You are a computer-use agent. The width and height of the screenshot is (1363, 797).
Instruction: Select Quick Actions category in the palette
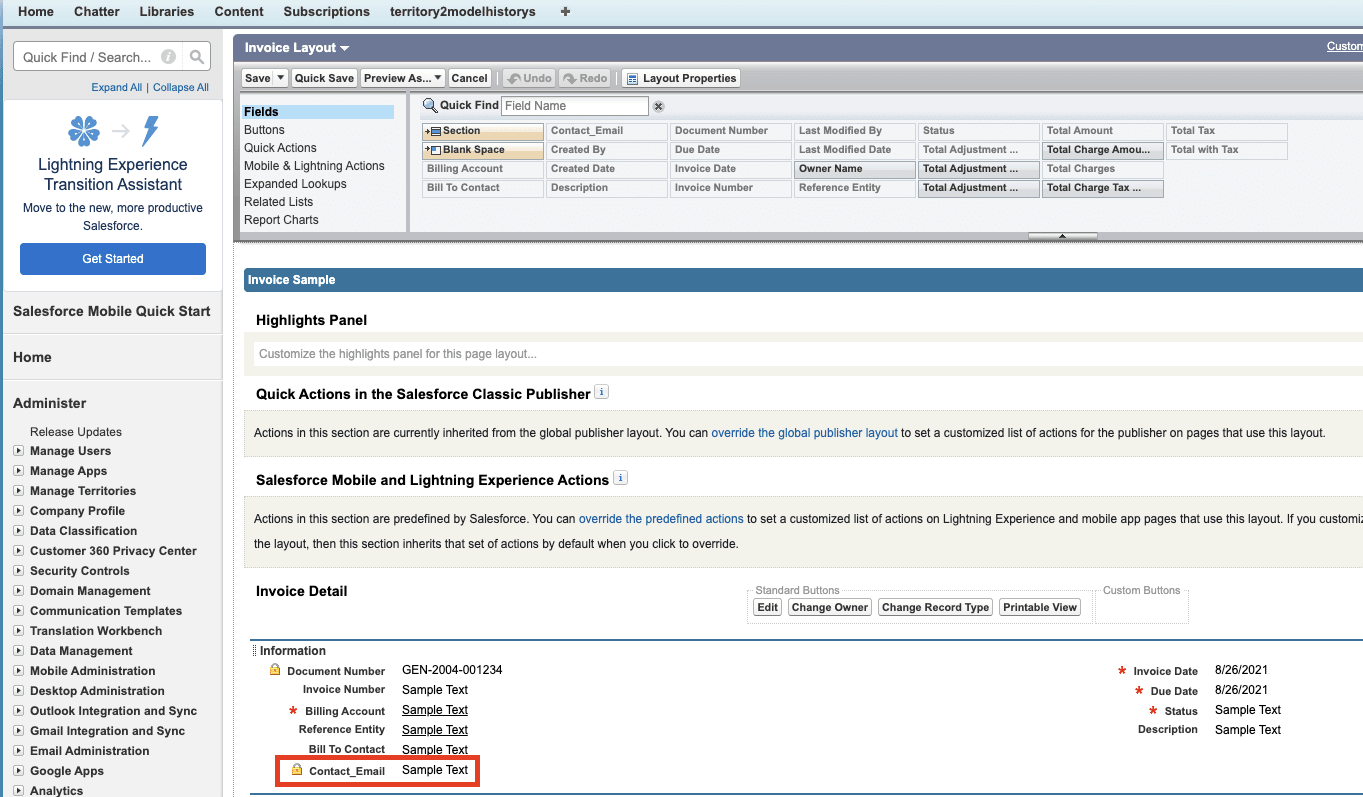pyautogui.click(x=280, y=148)
